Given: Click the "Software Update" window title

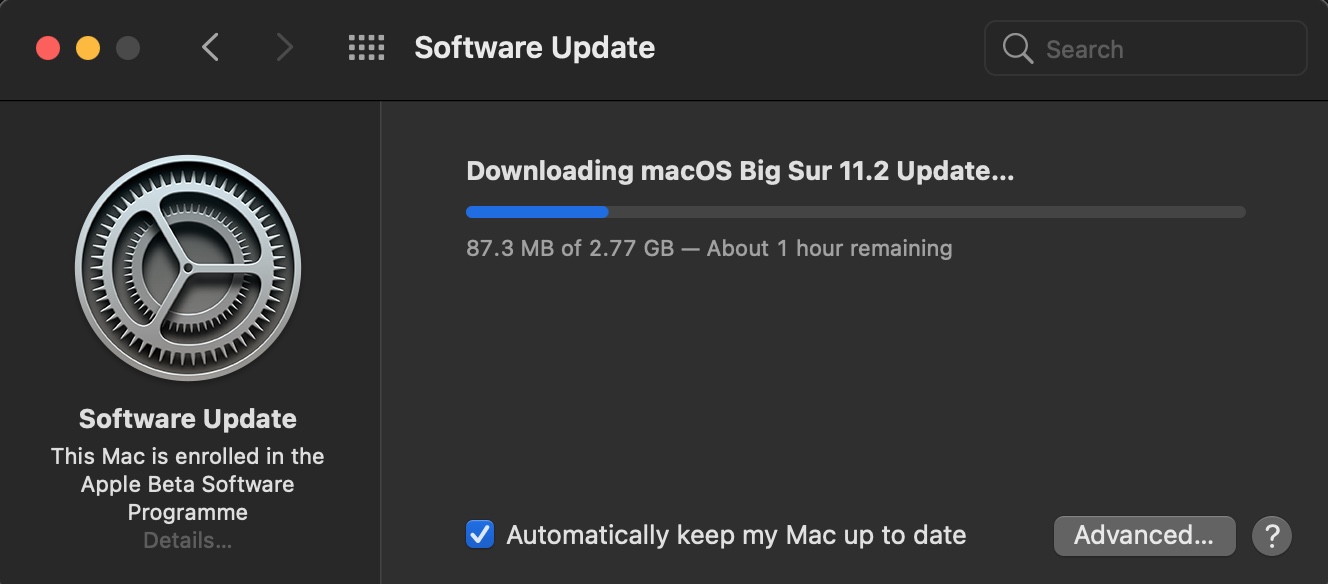Looking at the screenshot, I should point(534,47).
